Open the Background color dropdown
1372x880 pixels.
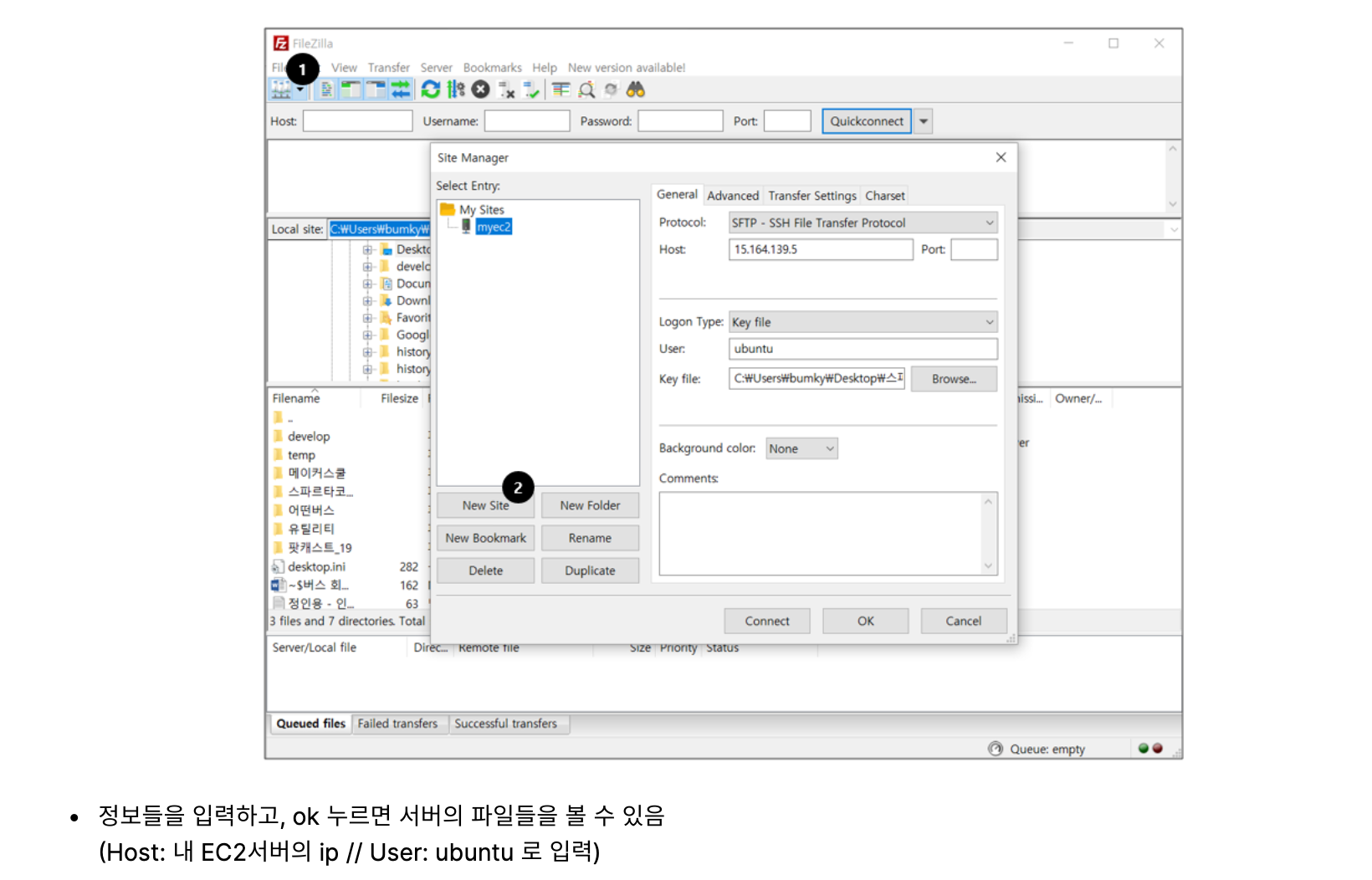pos(801,448)
